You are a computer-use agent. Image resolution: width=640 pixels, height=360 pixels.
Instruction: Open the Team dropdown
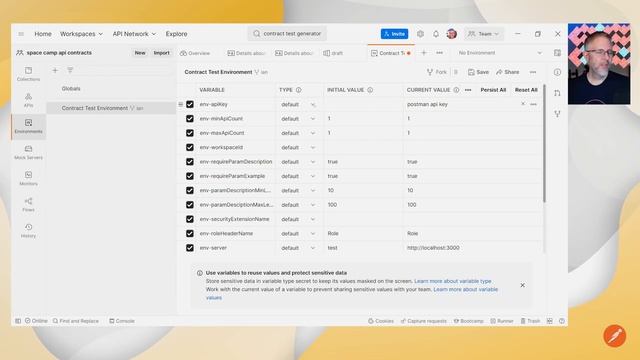coord(484,34)
